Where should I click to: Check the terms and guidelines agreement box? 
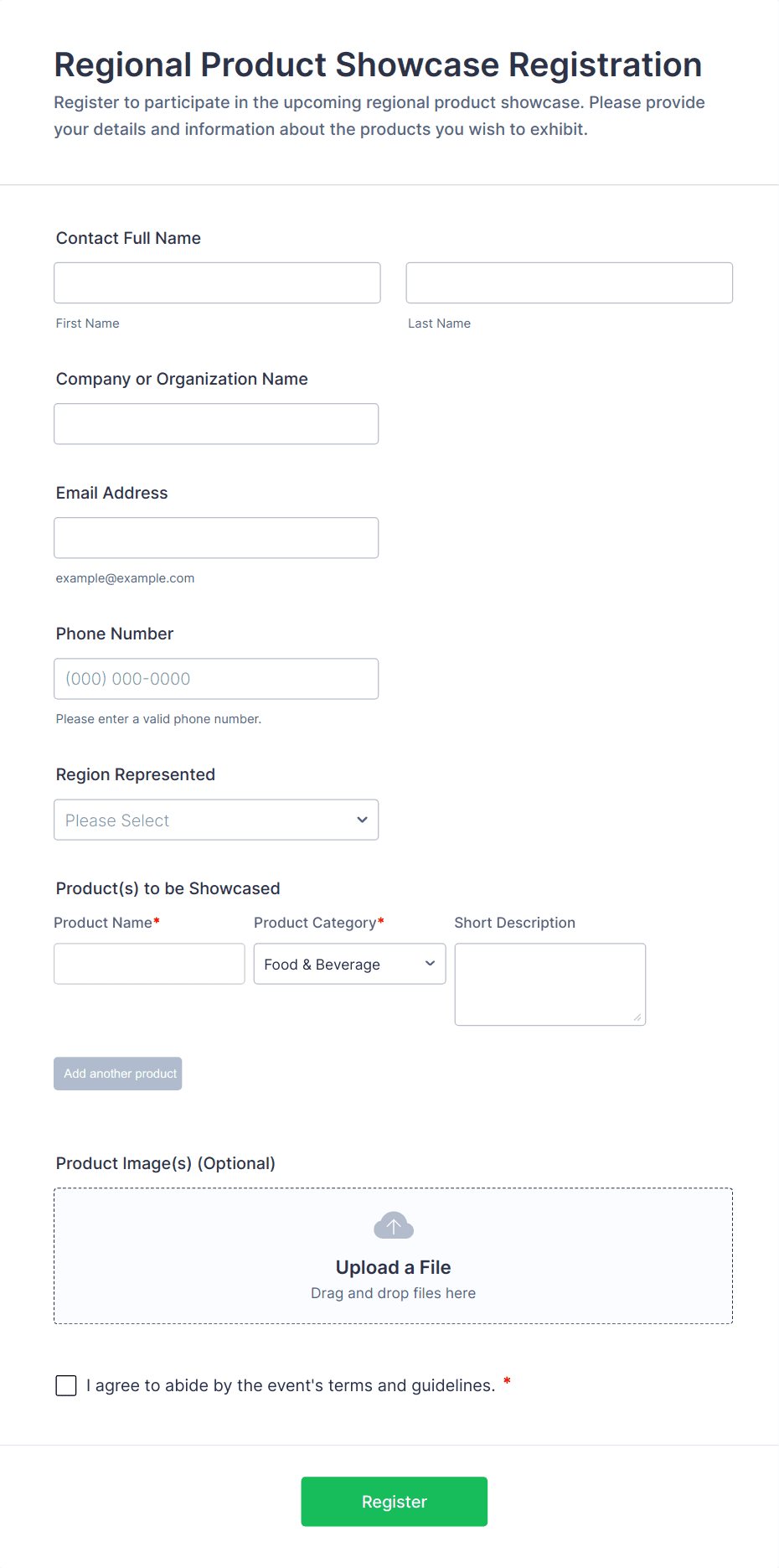pyautogui.click(x=66, y=1385)
